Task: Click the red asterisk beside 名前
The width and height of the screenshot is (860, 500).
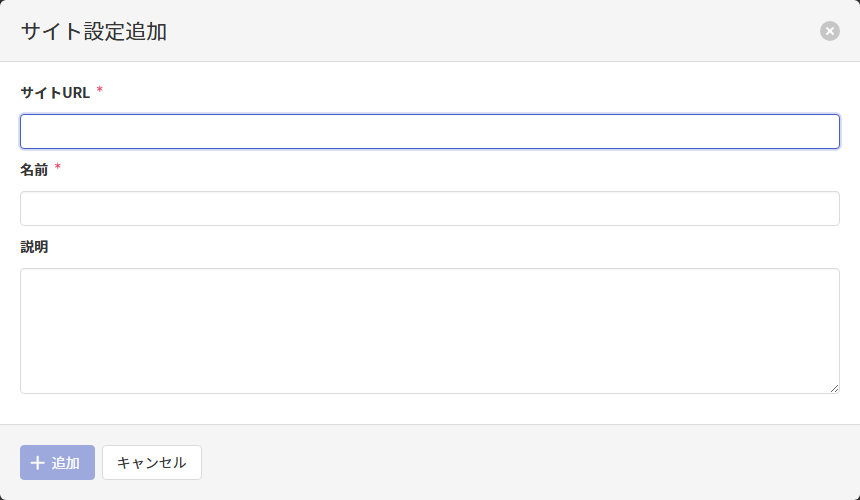Action: 58,168
